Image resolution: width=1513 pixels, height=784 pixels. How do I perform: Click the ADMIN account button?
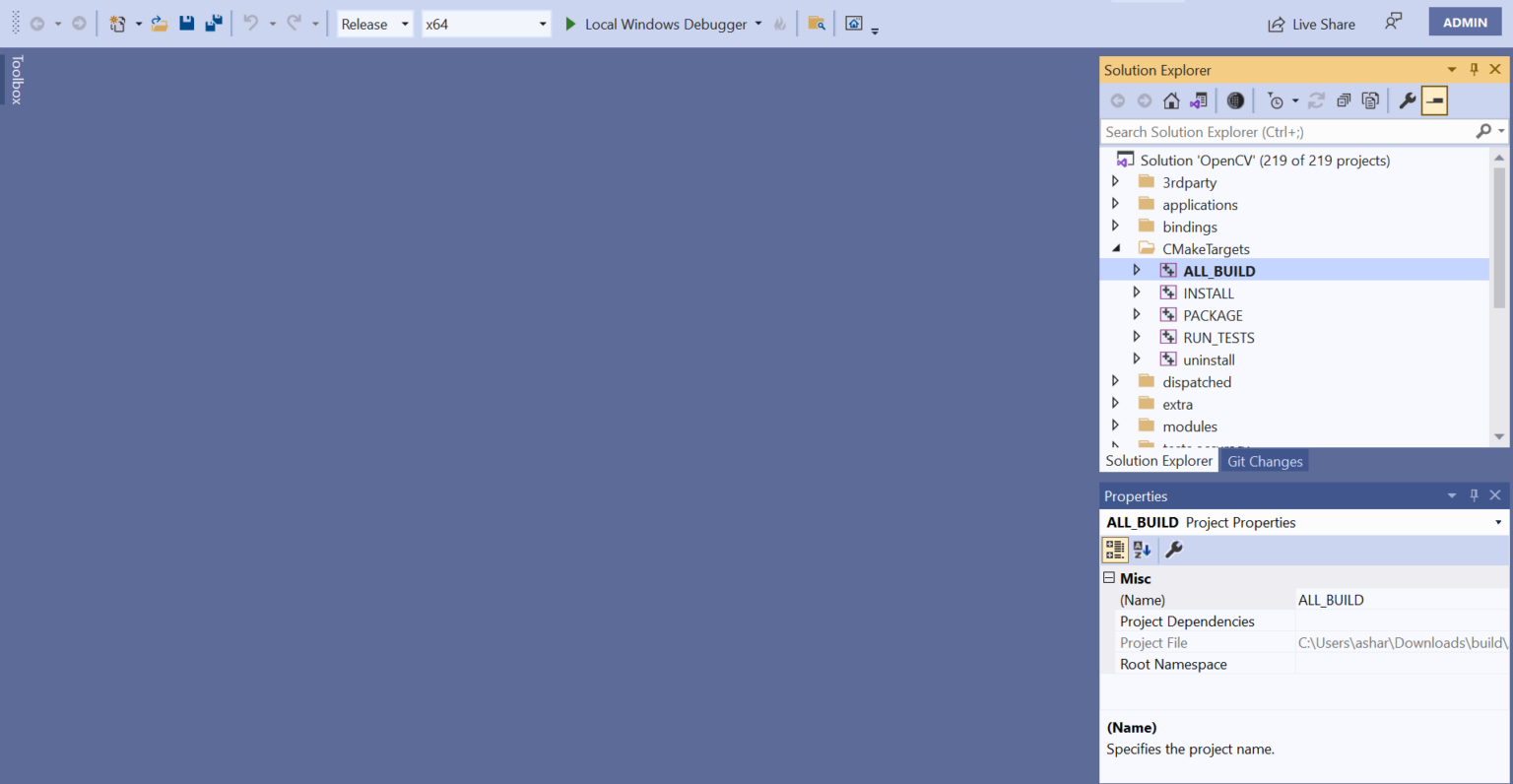tap(1464, 21)
